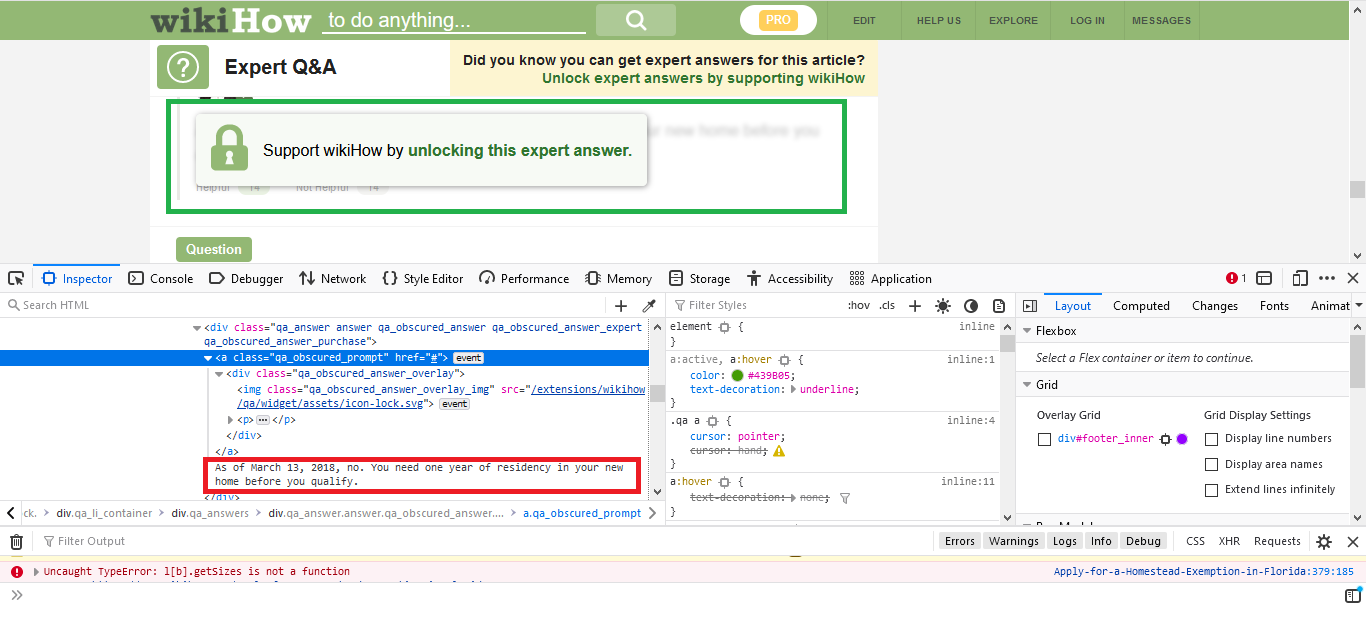
Task: Toggle the :hov pseudo-class panel
Action: tap(859, 305)
